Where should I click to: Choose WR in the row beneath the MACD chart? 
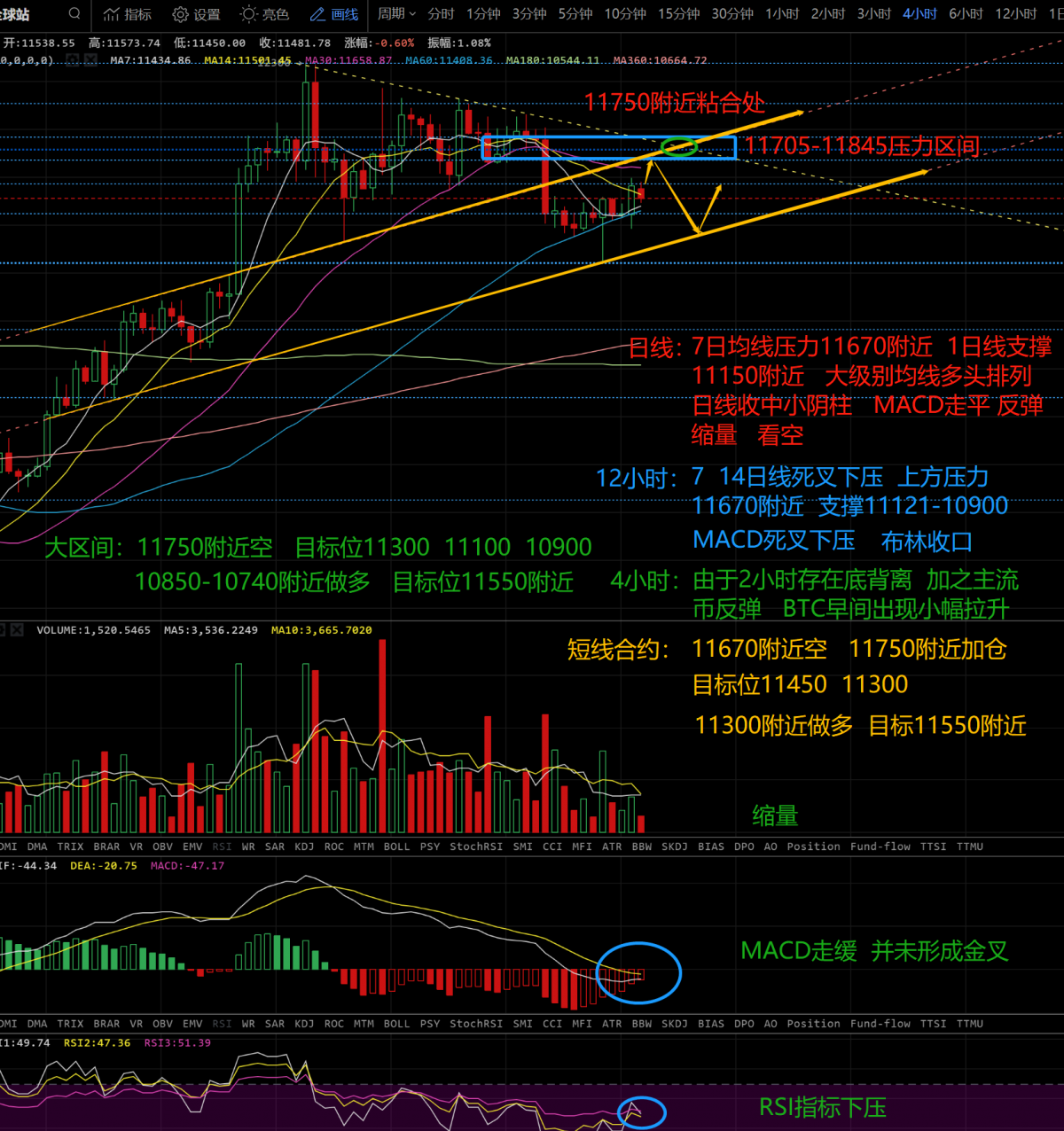[x=248, y=1024]
